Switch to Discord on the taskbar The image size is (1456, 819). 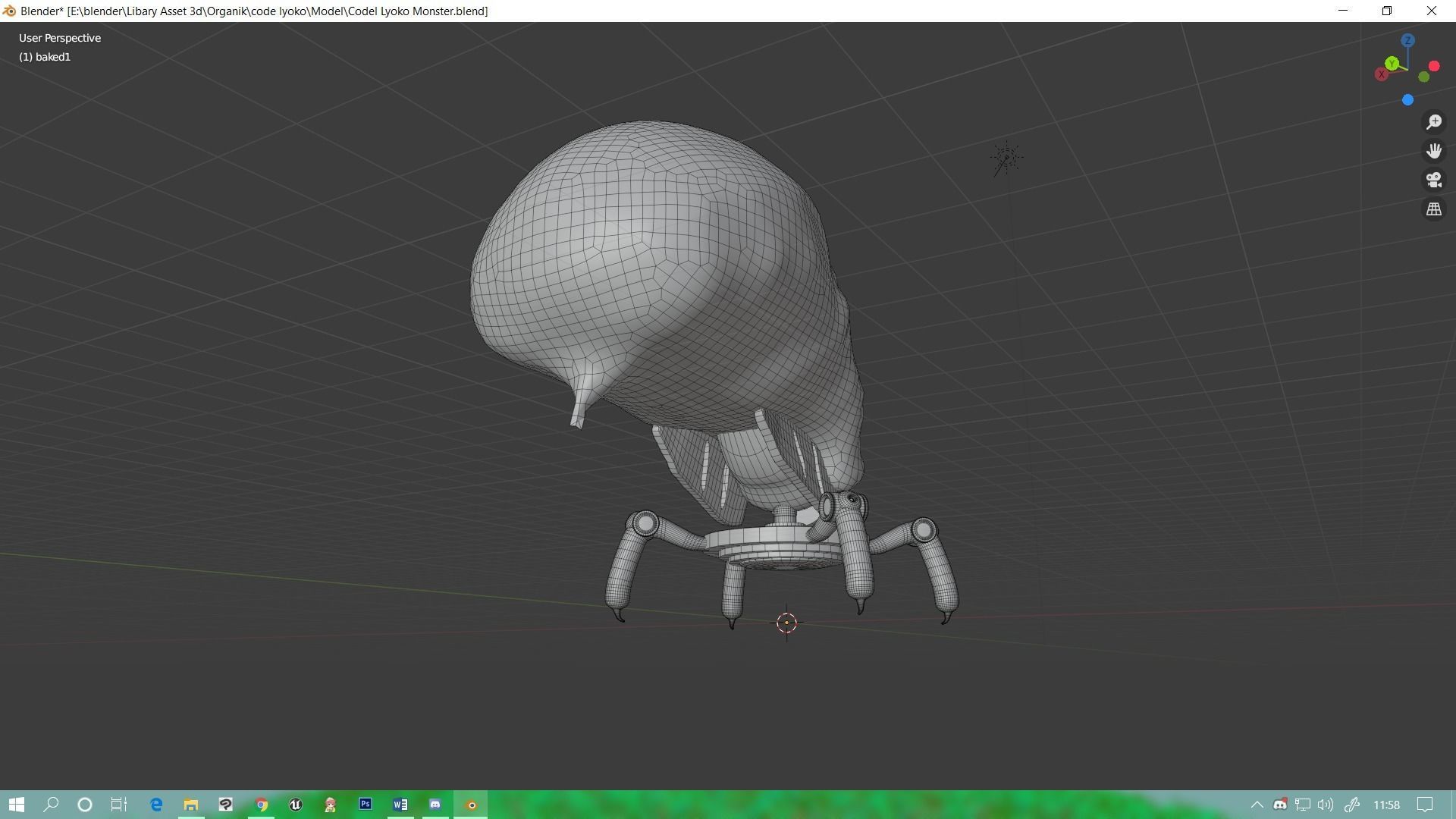coord(435,805)
